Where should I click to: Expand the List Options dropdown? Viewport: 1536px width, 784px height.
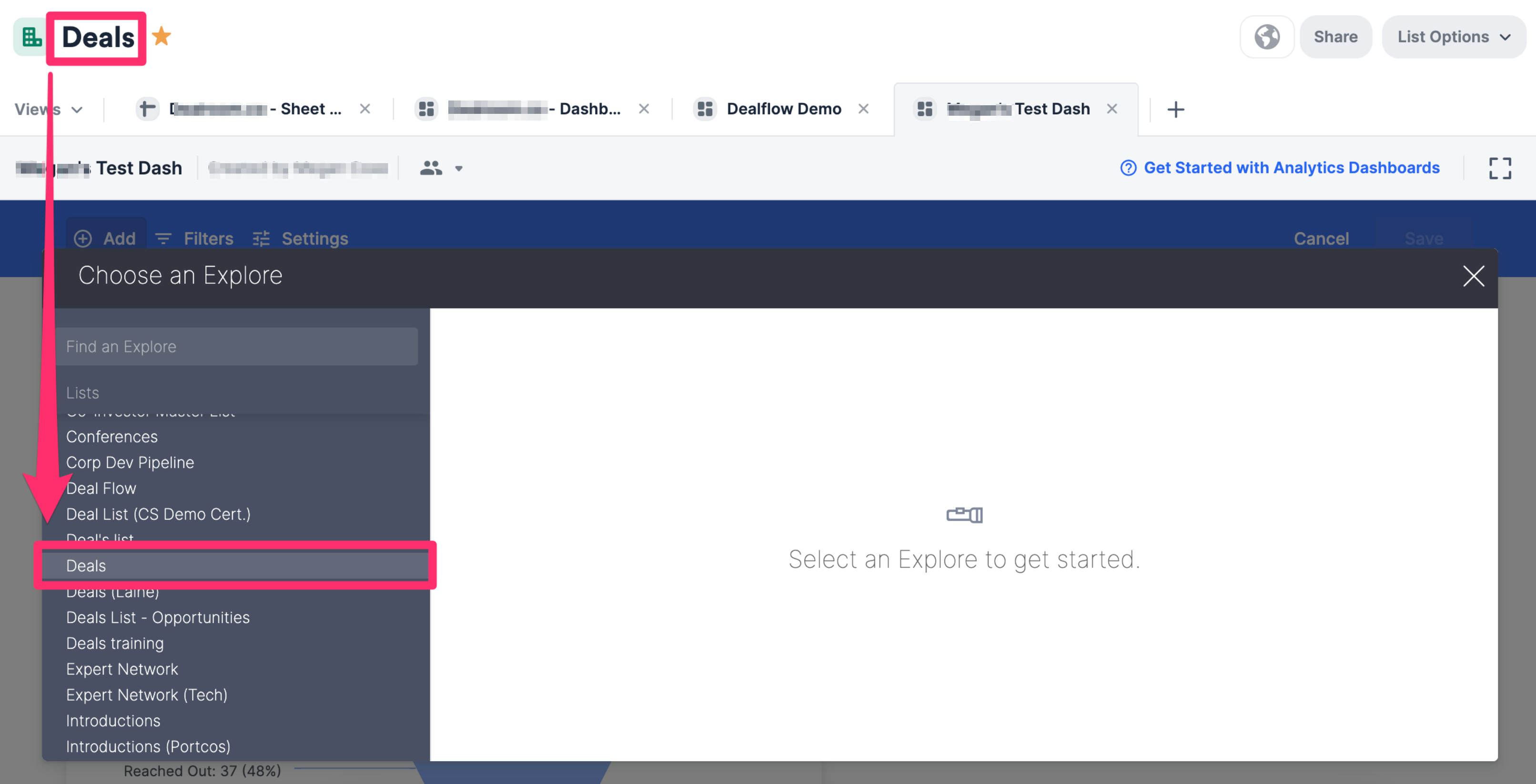click(1453, 37)
